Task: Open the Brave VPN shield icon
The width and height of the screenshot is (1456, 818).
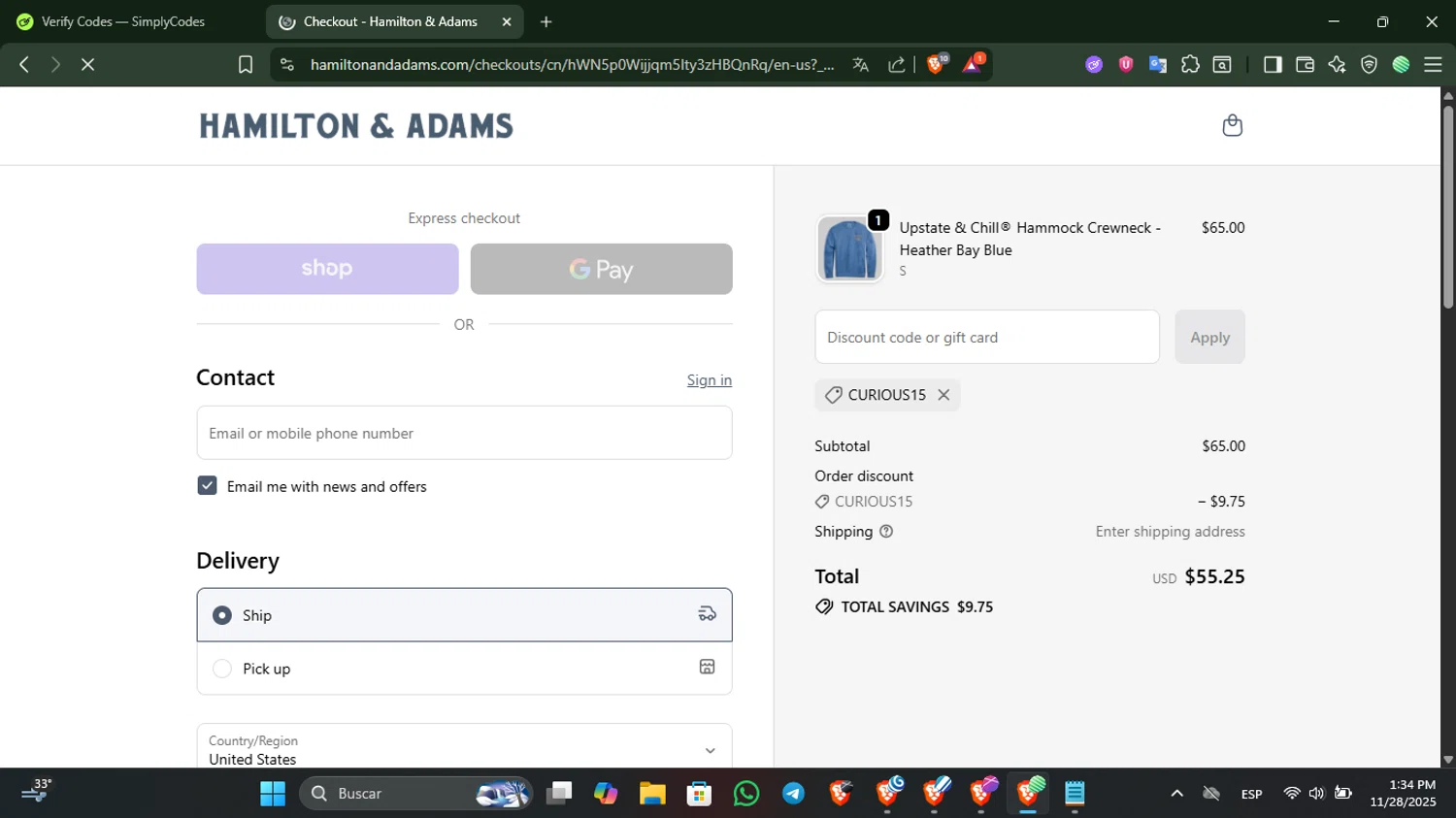Action: 1369,65
